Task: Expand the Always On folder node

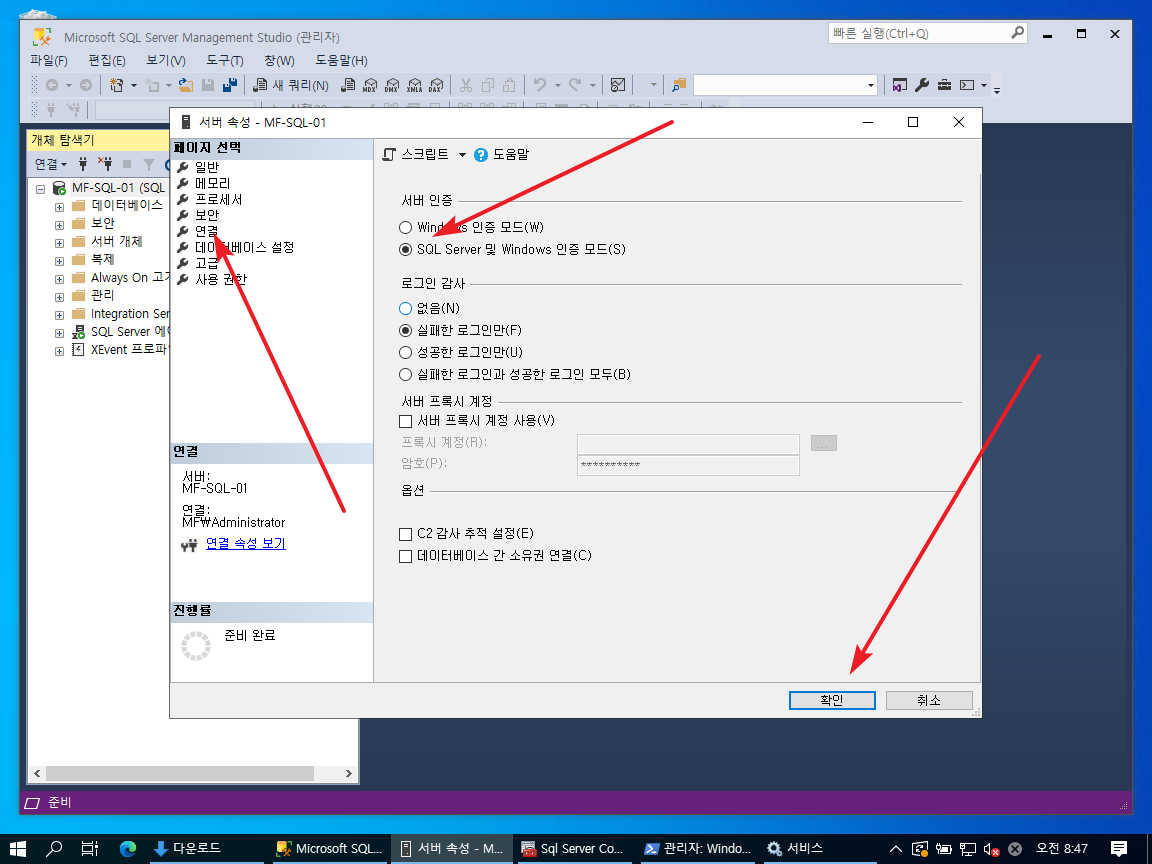Action: click(x=60, y=279)
